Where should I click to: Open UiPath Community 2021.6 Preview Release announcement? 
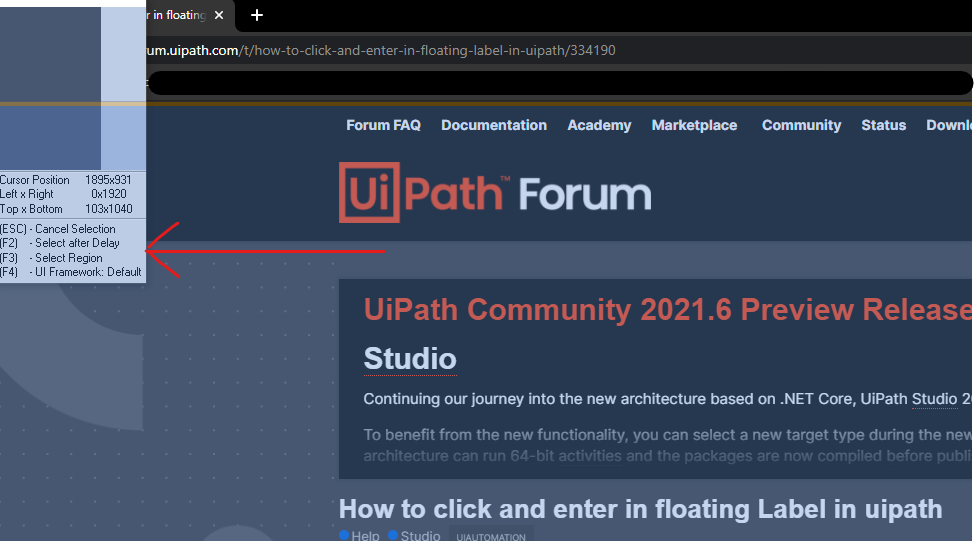coord(668,309)
